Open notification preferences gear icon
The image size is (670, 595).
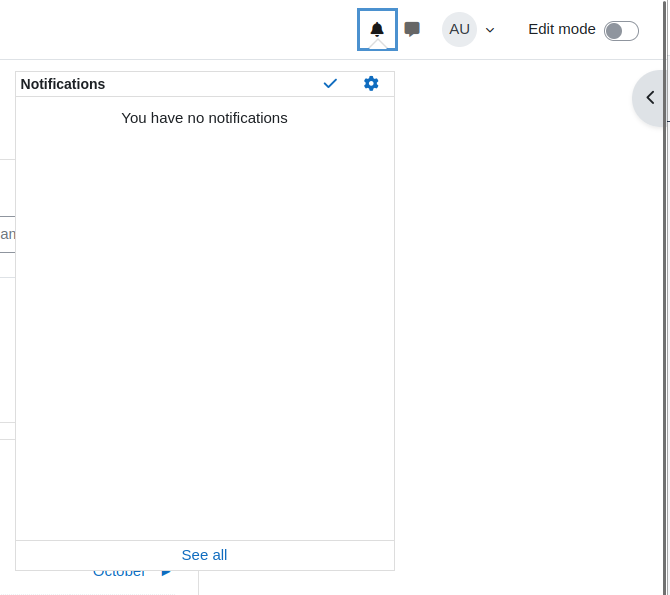371,83
